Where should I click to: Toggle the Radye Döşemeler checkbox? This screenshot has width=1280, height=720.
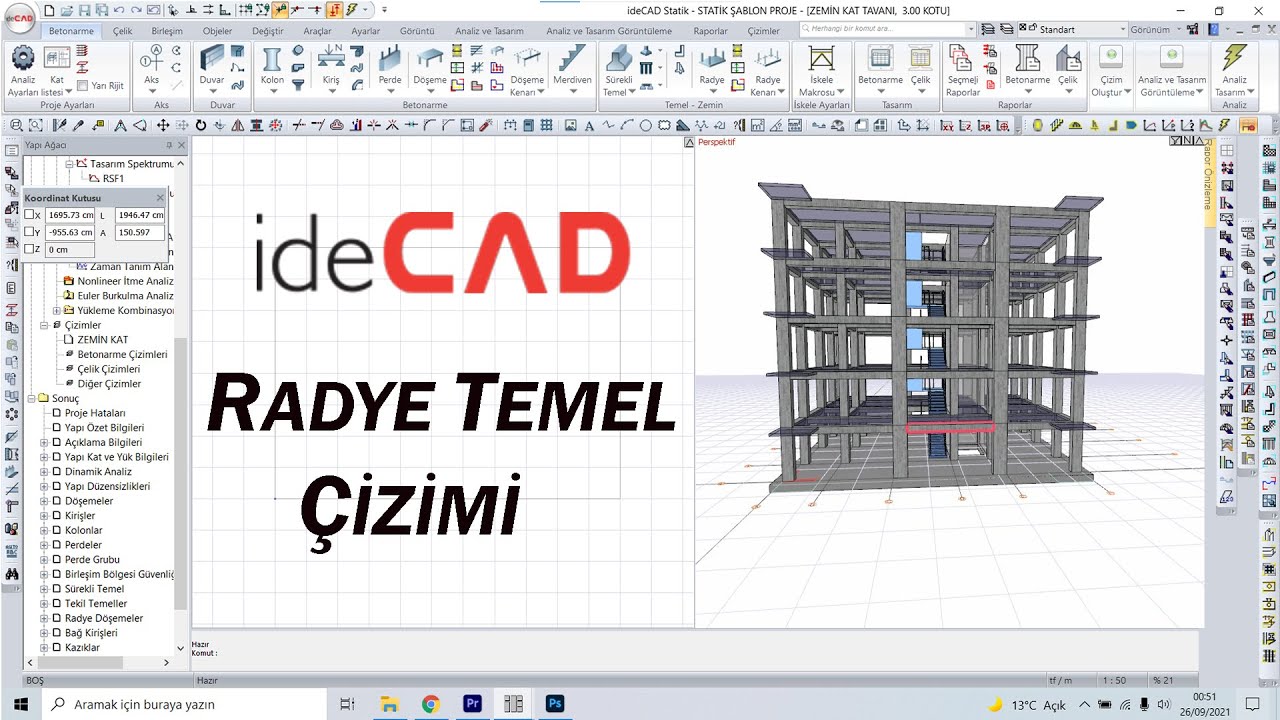57,618
